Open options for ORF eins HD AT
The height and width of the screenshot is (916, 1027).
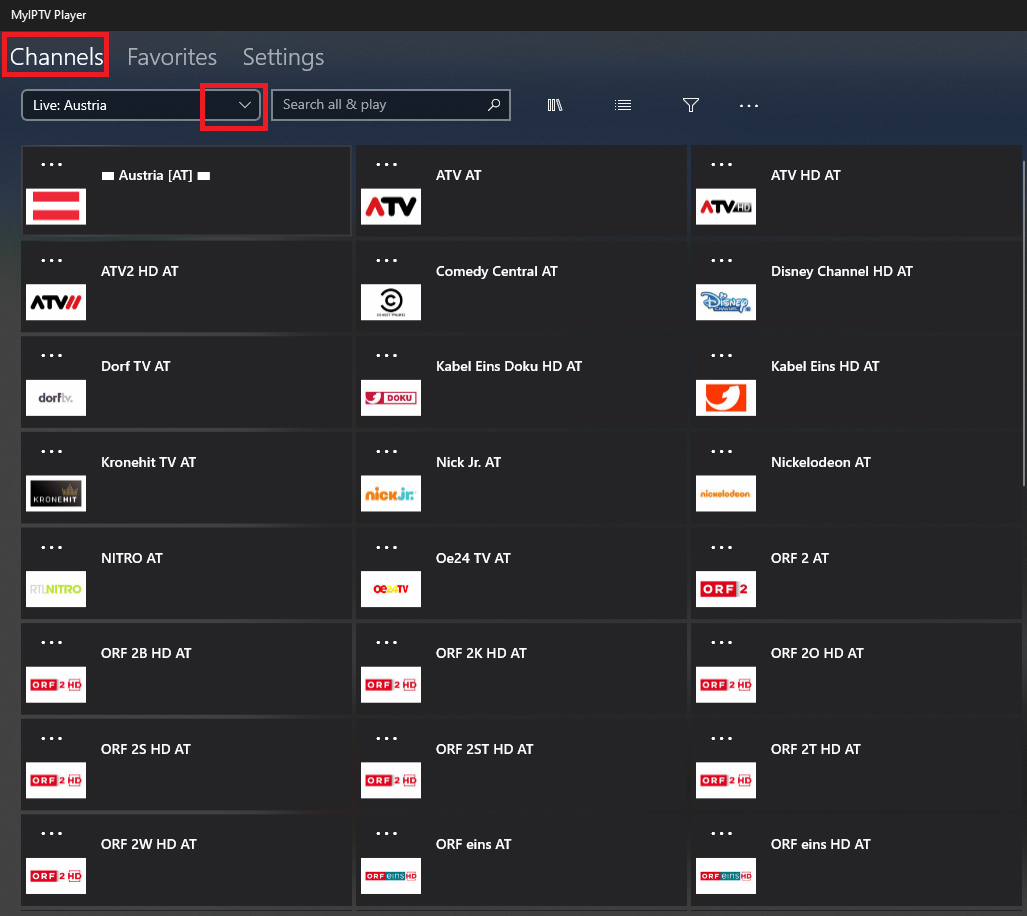[722, 834]
